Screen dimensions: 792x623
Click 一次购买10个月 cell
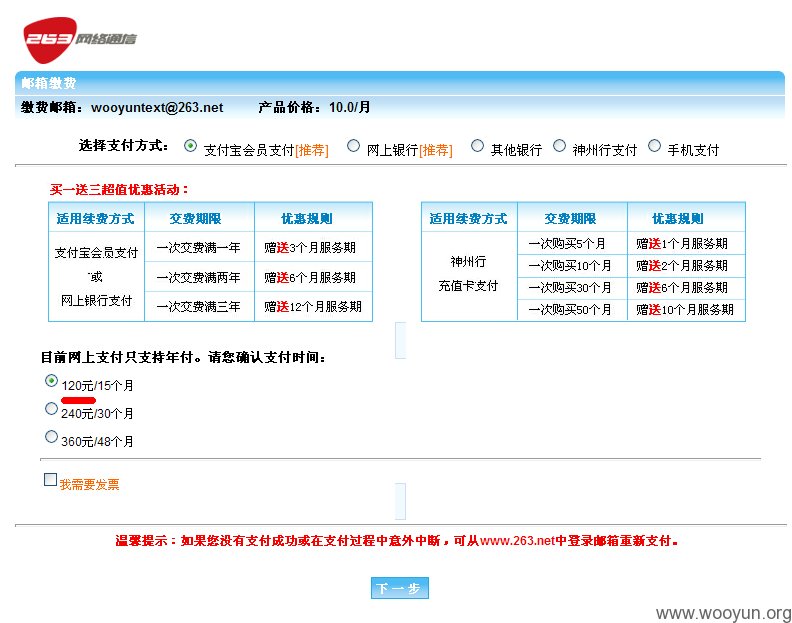pyautogui.click(x=572, y=266)
